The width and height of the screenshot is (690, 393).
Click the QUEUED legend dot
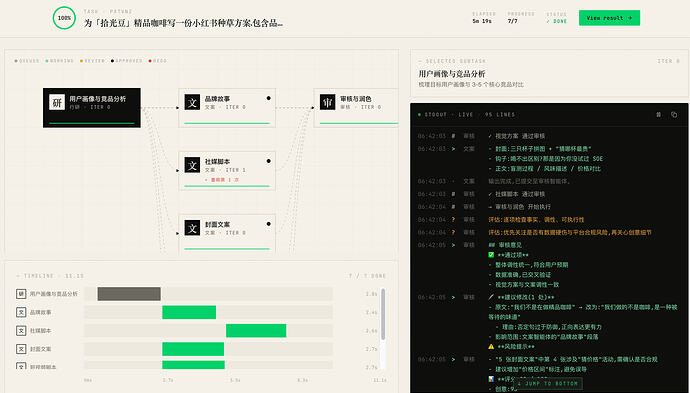pos(16,61)
